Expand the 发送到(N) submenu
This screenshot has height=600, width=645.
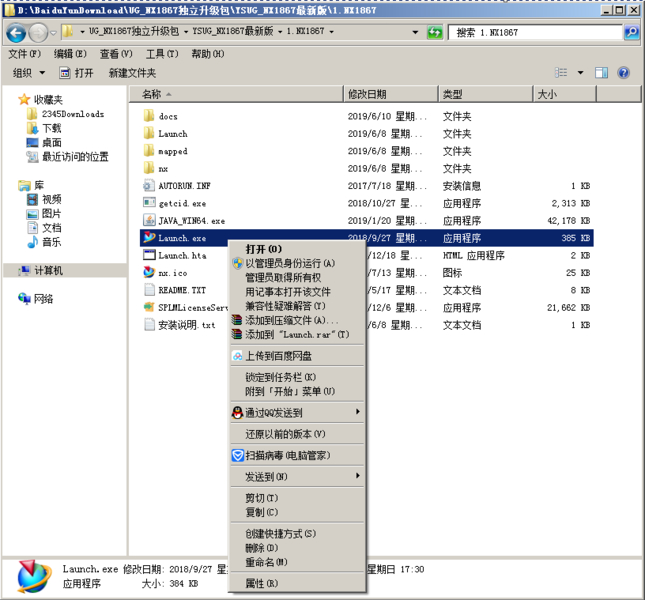point(297,477)
